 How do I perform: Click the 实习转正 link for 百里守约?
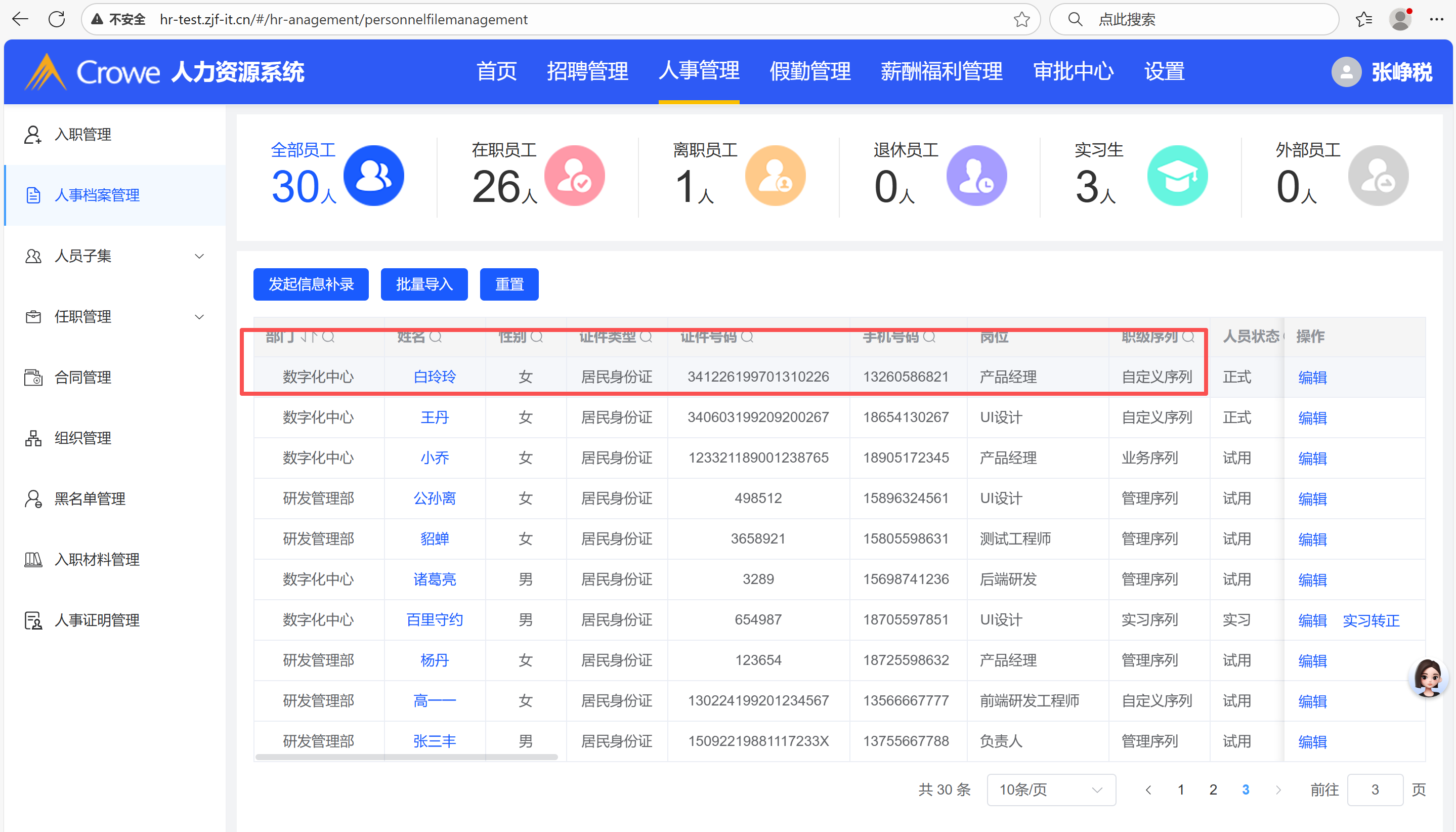1371,620
